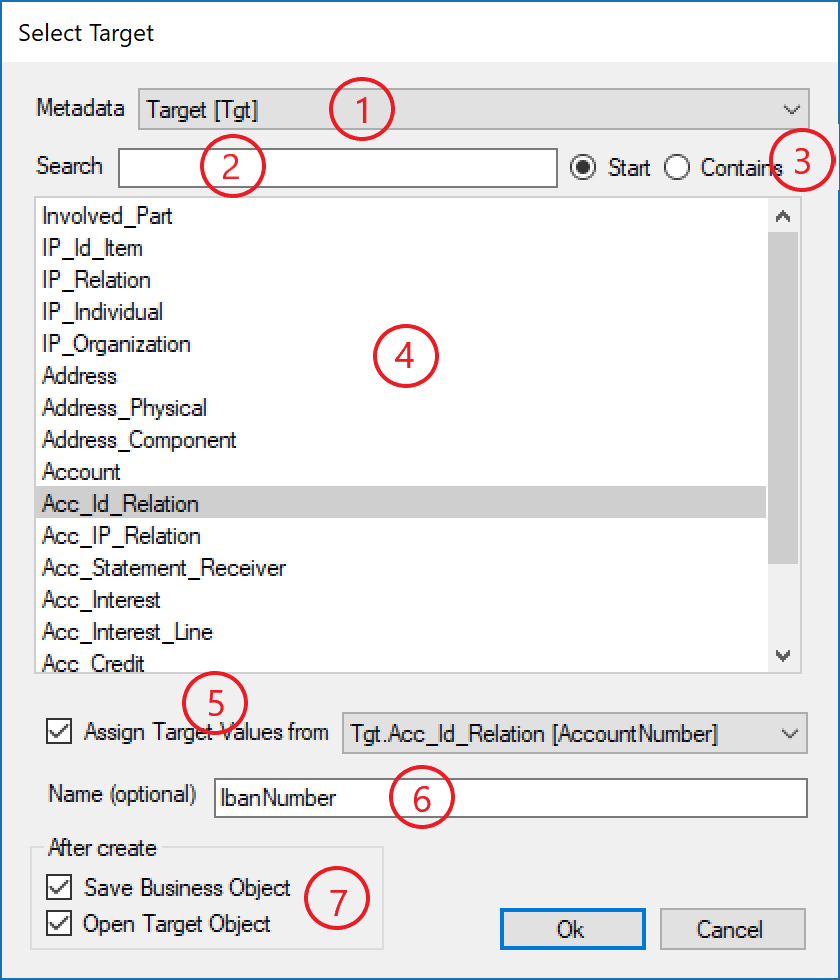The height and width of the screenshot is (980, 840).
Task: Choose IP_Organization from the target list
Action: 116,343
